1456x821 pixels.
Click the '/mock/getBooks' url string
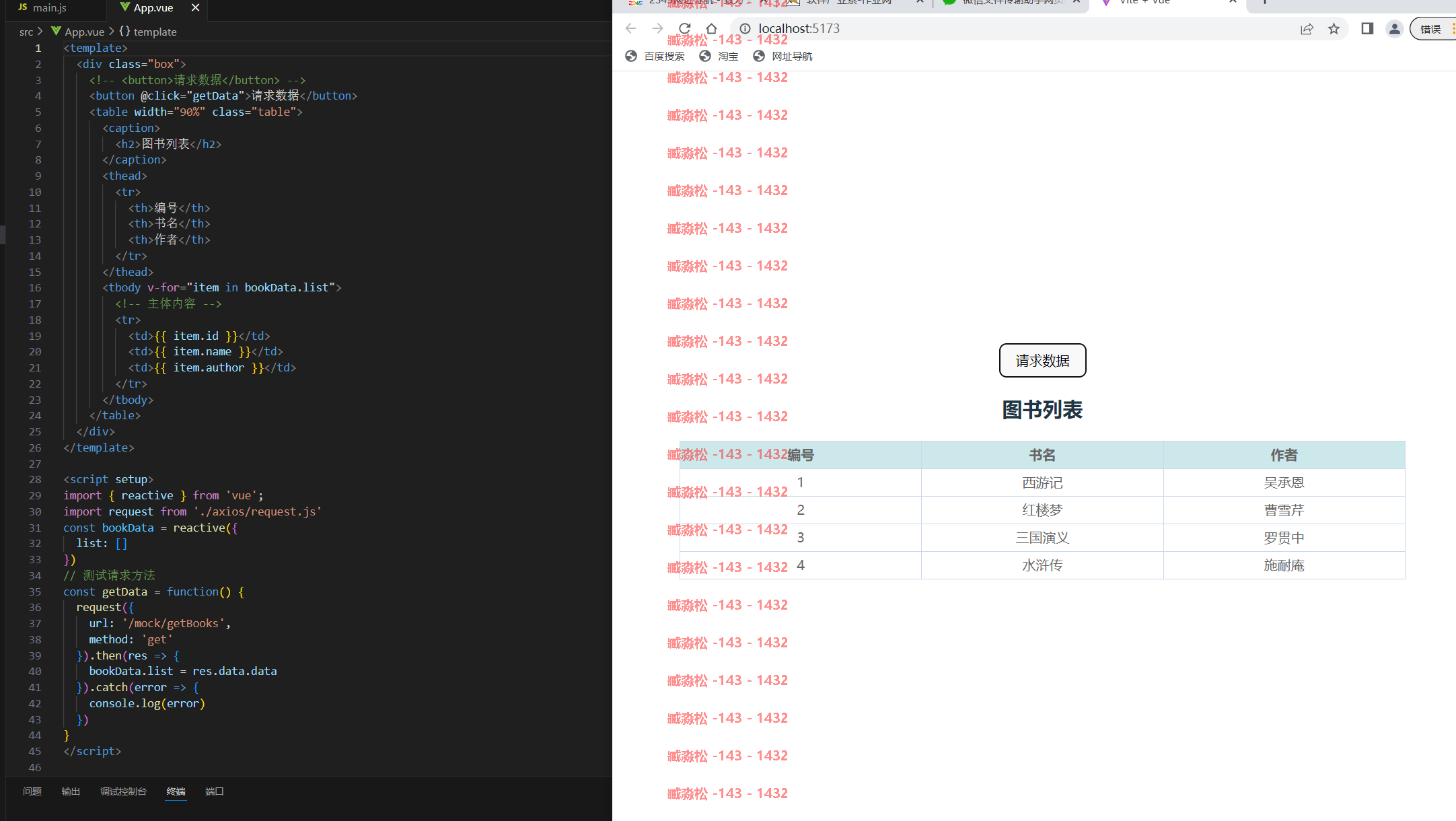[x=174, y=623]
